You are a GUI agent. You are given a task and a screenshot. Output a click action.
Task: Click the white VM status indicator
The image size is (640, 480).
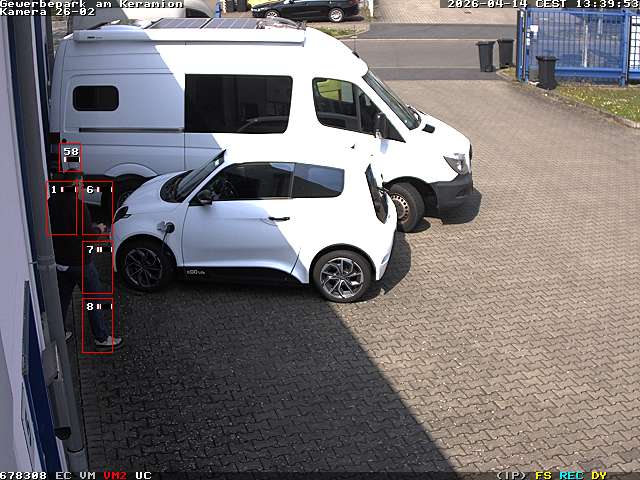(x=88, y=475)
